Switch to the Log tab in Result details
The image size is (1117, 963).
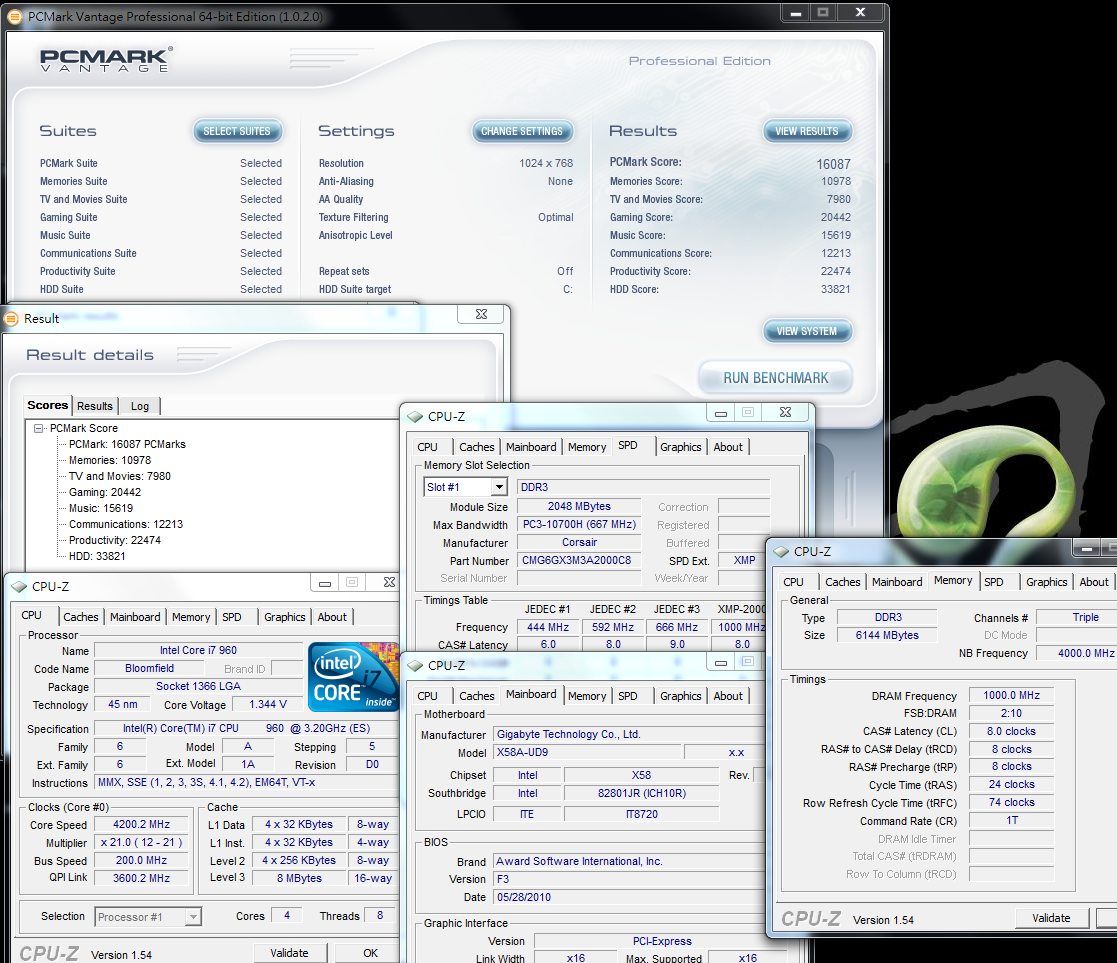140,406
